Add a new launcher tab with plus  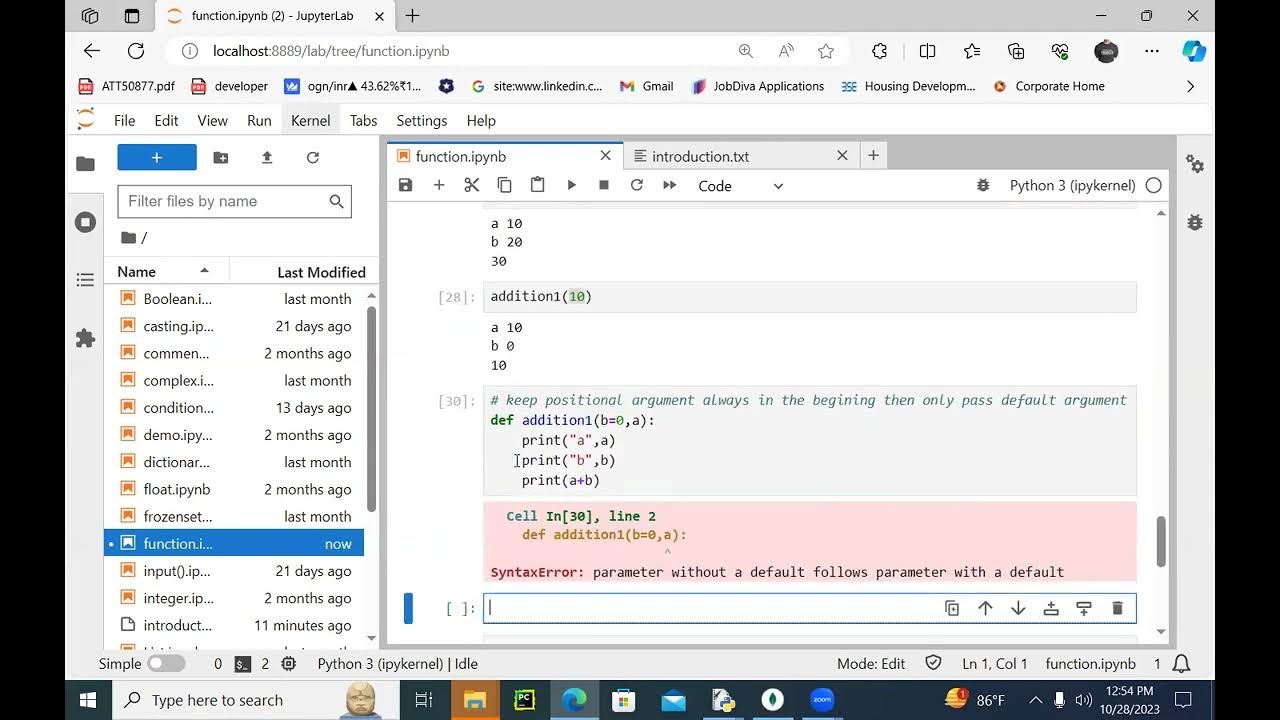coord(873,155)
